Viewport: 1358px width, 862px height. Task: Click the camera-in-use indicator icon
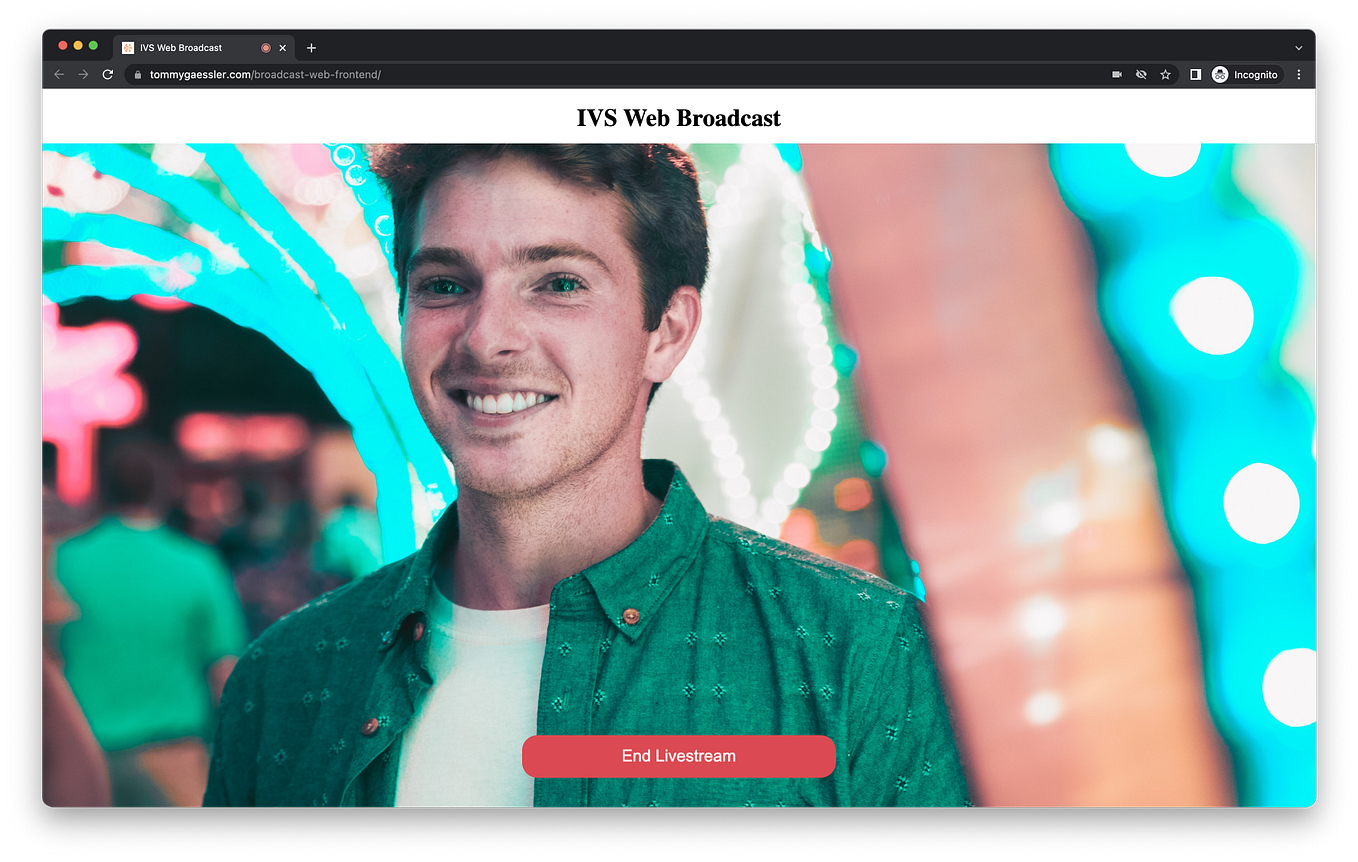[x=1116, y=74]
